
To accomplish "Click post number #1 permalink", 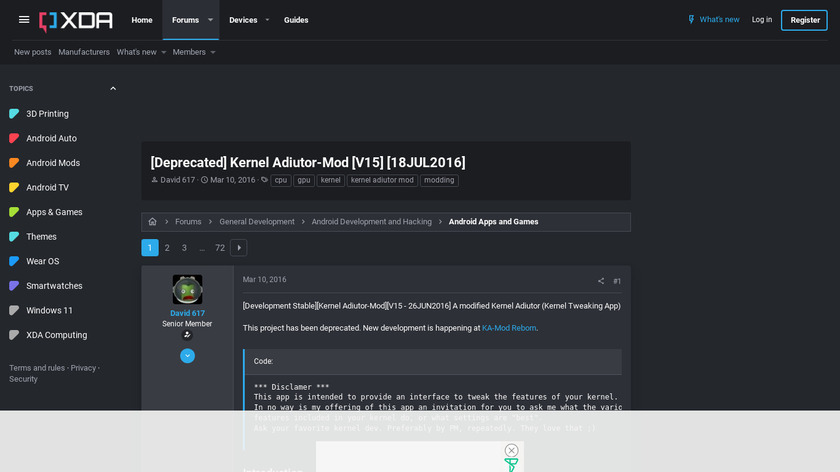I will click(617, 281).
